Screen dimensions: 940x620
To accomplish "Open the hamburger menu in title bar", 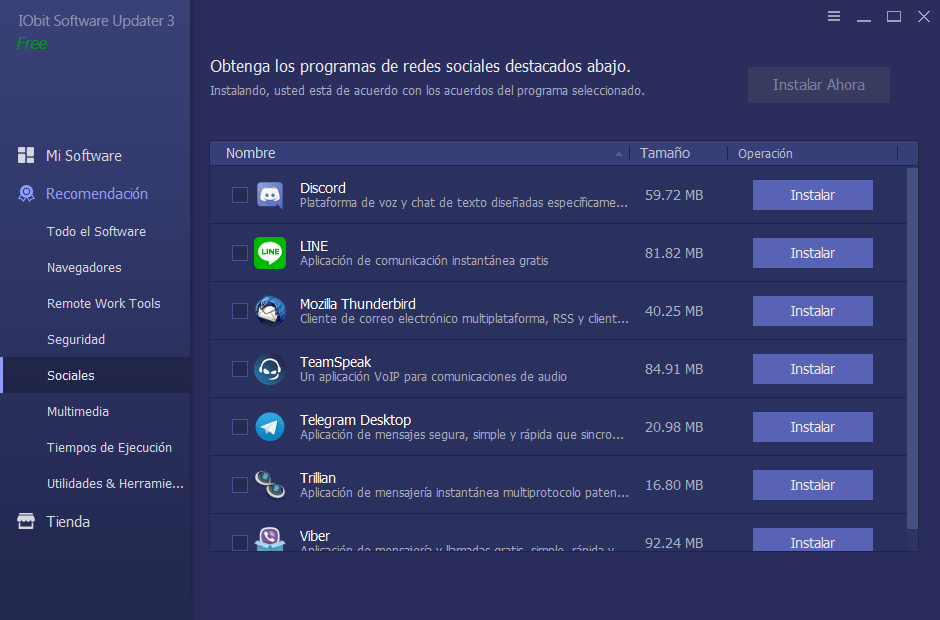I will [834, 16].
